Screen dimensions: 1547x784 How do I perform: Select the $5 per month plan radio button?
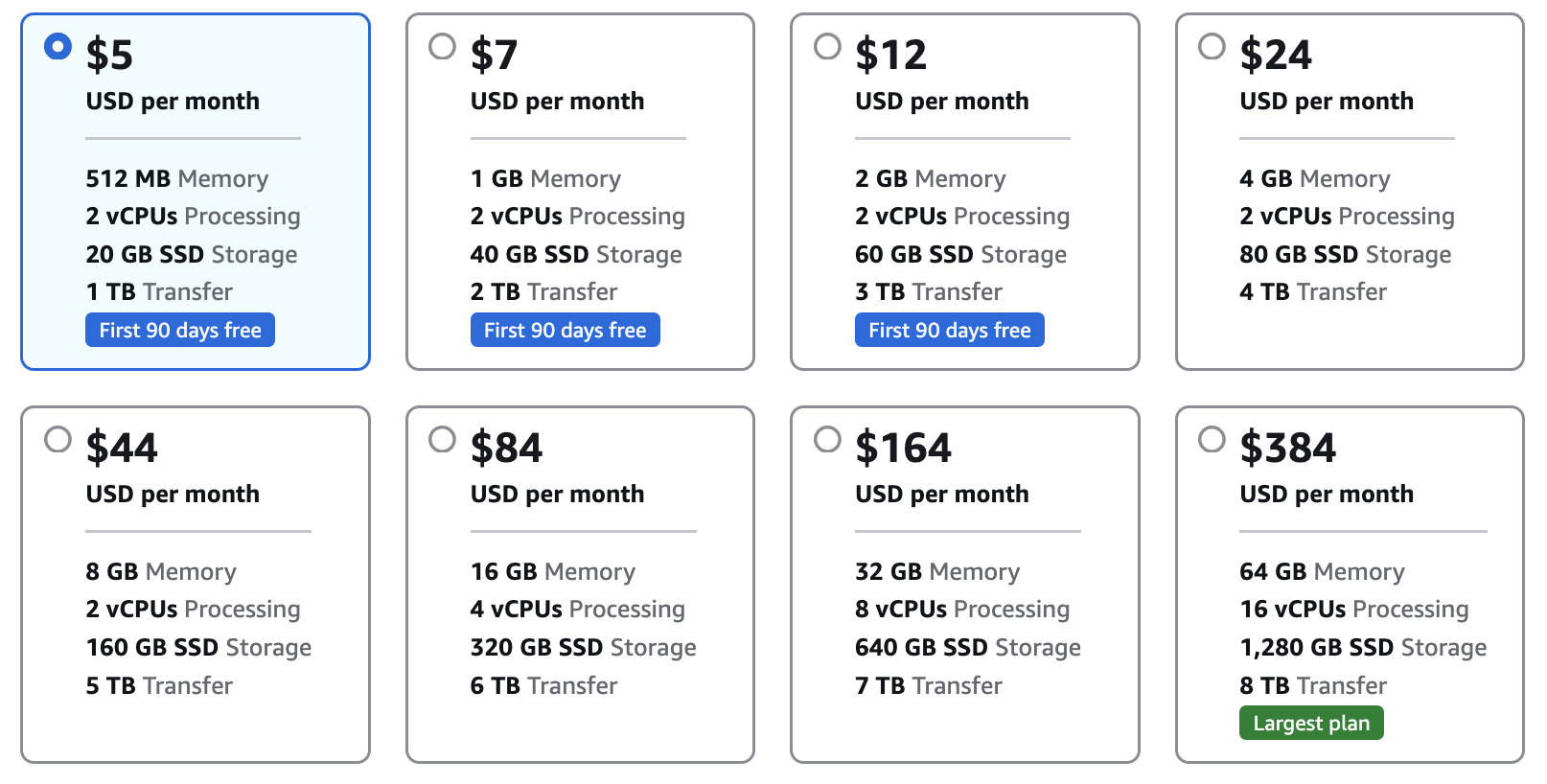click(58, 46)
